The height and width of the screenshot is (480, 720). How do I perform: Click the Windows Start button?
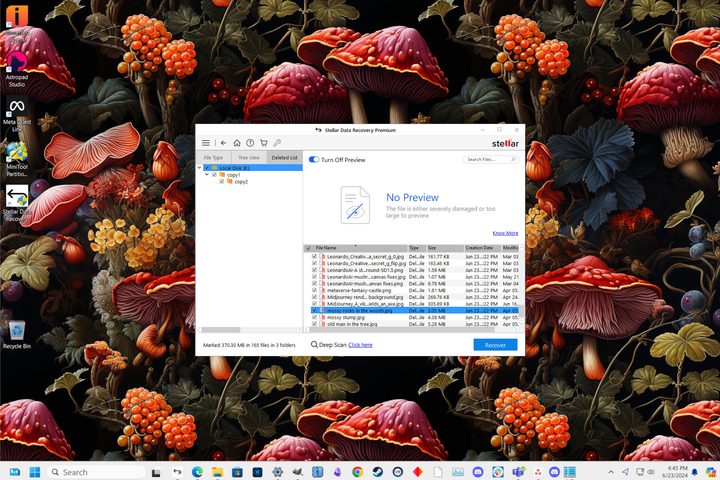pyautogui.click(x=35, y=472)
